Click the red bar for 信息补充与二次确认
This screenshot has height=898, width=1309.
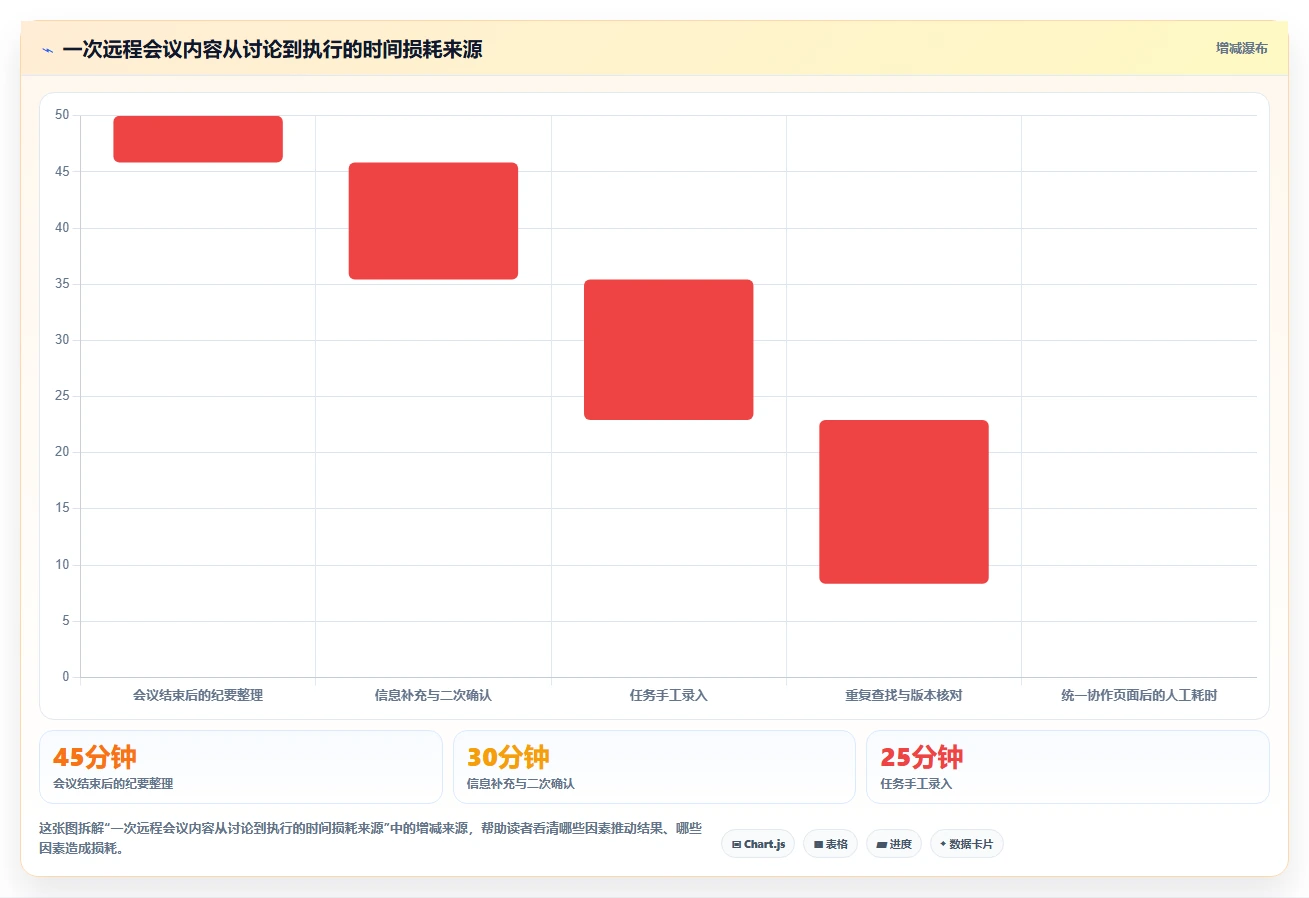click(x=433, y=221)
